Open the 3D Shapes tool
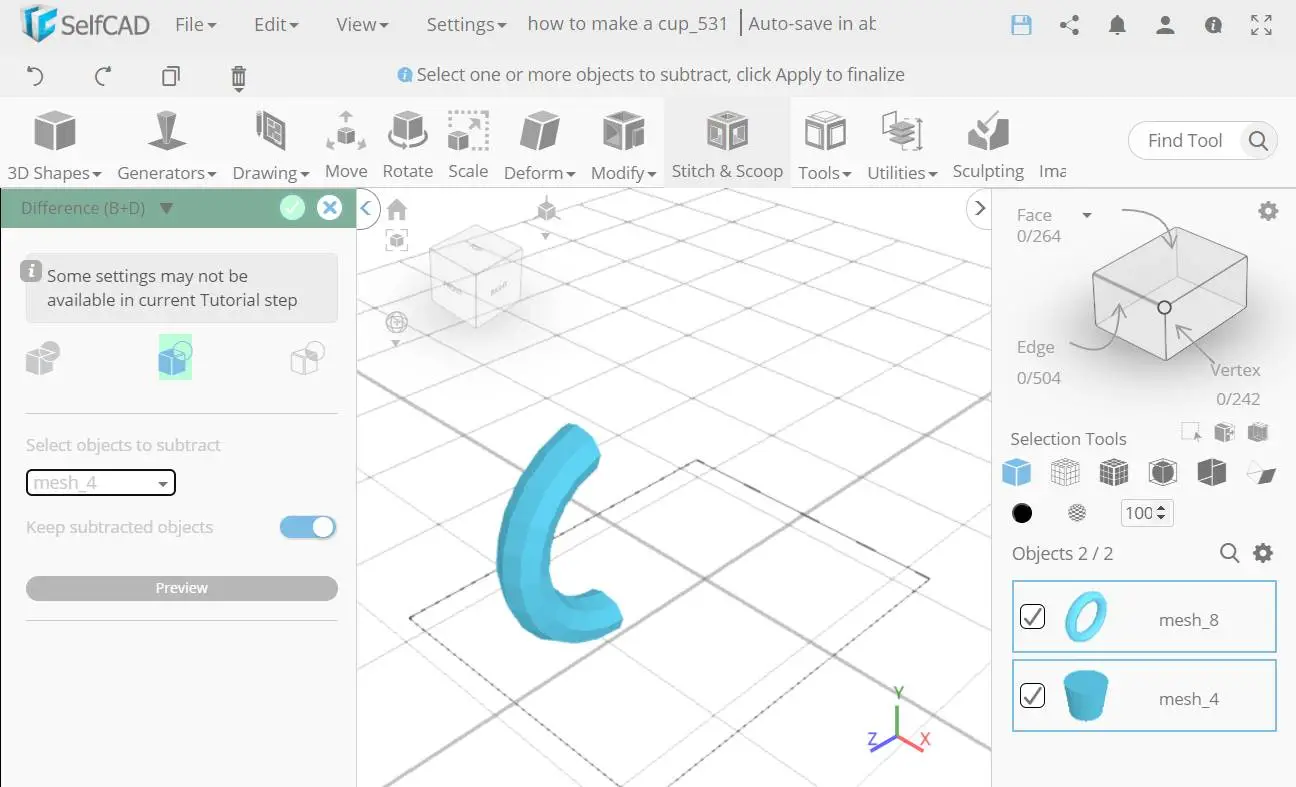The image size is (1296, 787). pyautogui.click(x=54, y=147)
